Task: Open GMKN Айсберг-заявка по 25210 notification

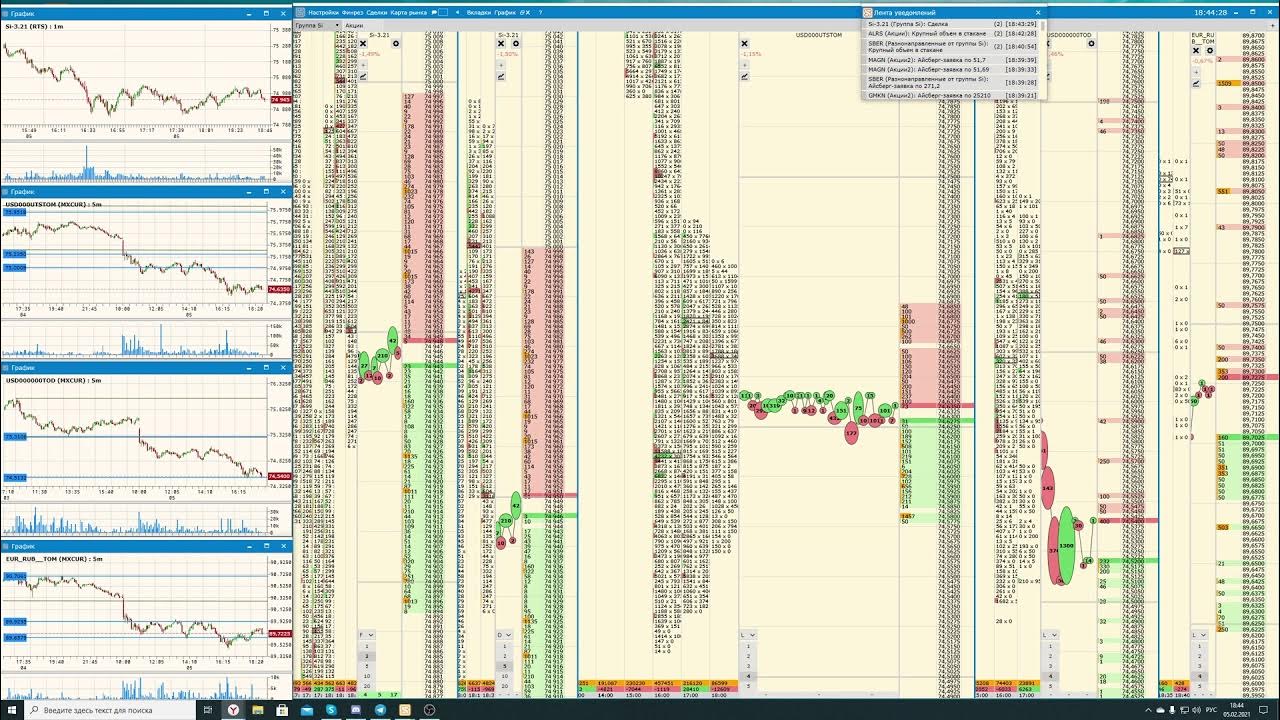Action: pyautogui.click(x=952, y=95)
